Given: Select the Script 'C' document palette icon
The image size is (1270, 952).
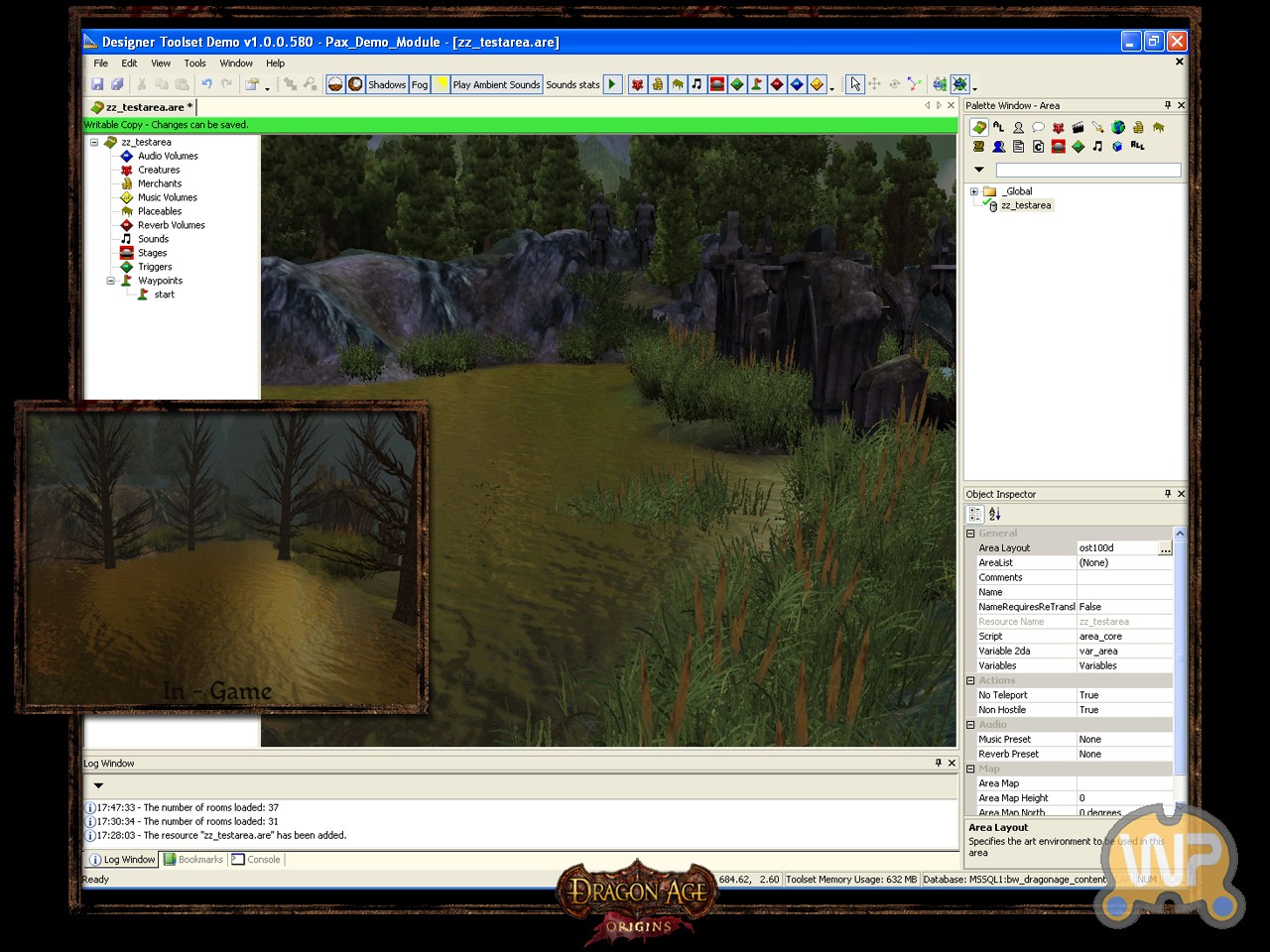Looking at the screenshot, I should tap(1038, 146).
